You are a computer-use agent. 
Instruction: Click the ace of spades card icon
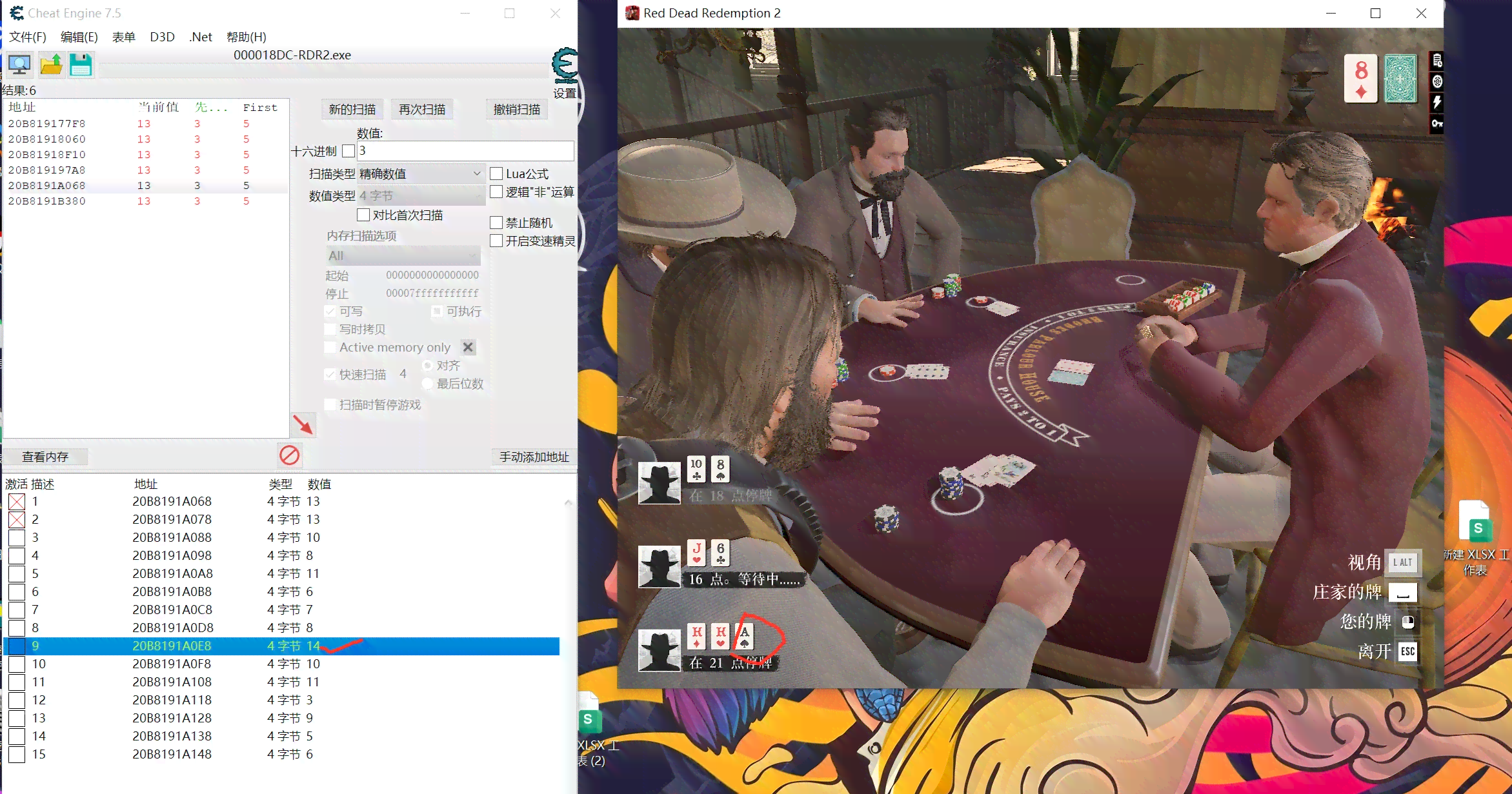pyautogui.click(x=745, y=636)
